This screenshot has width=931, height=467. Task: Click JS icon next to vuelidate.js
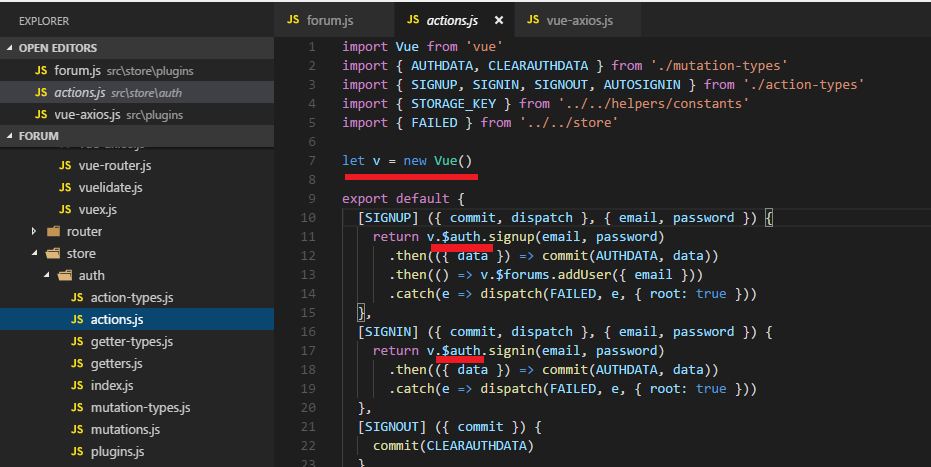point(65,188)
